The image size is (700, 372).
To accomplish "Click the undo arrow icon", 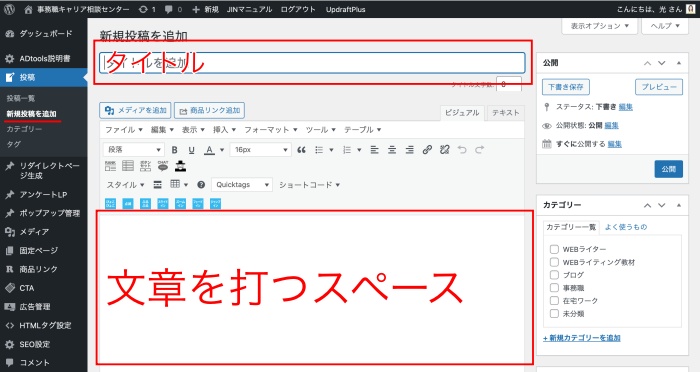I will pyautogui.click(x=462, y=150).
